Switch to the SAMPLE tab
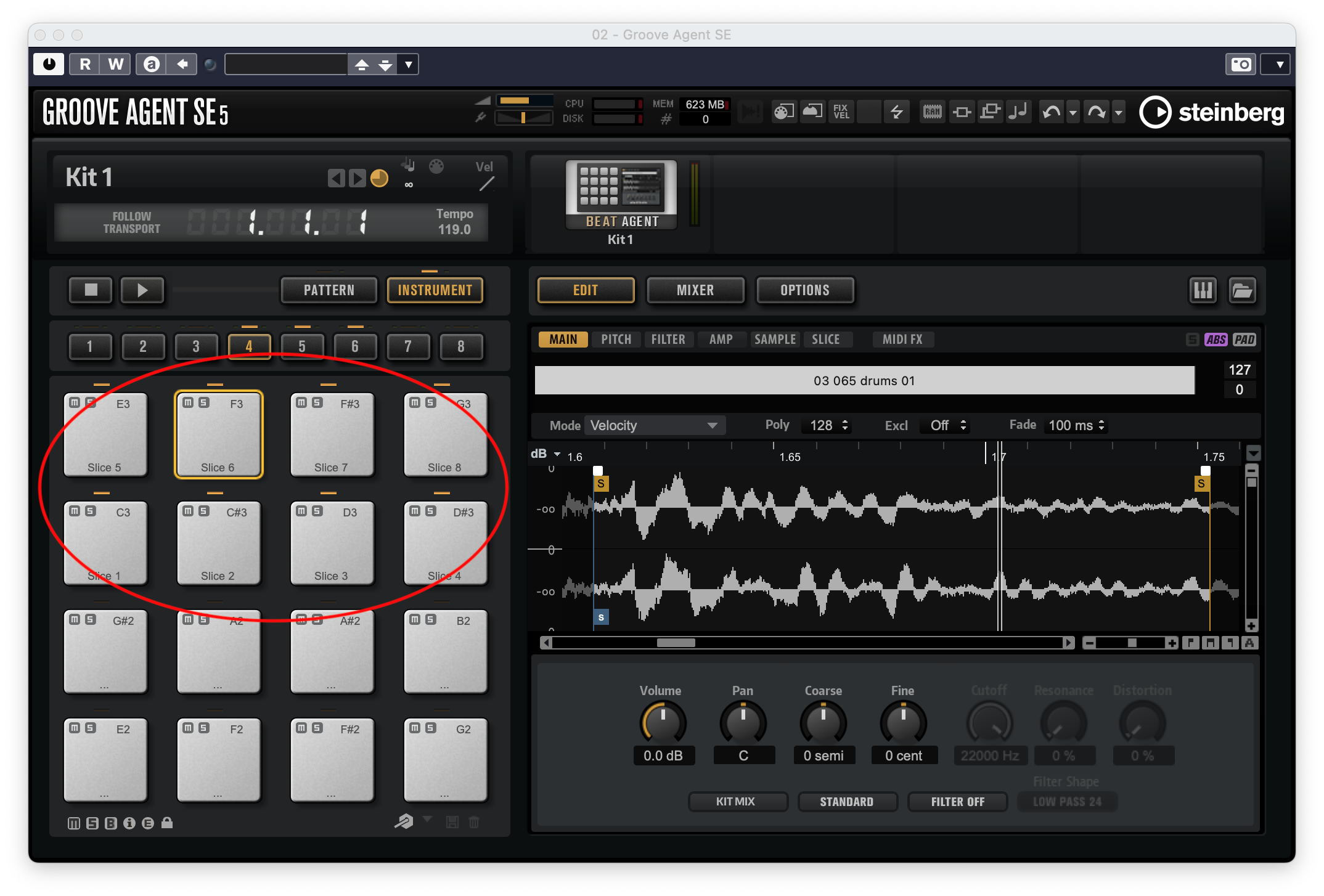Image resolution: width=1324 pixels, height=896 pixels. [775, 340]
